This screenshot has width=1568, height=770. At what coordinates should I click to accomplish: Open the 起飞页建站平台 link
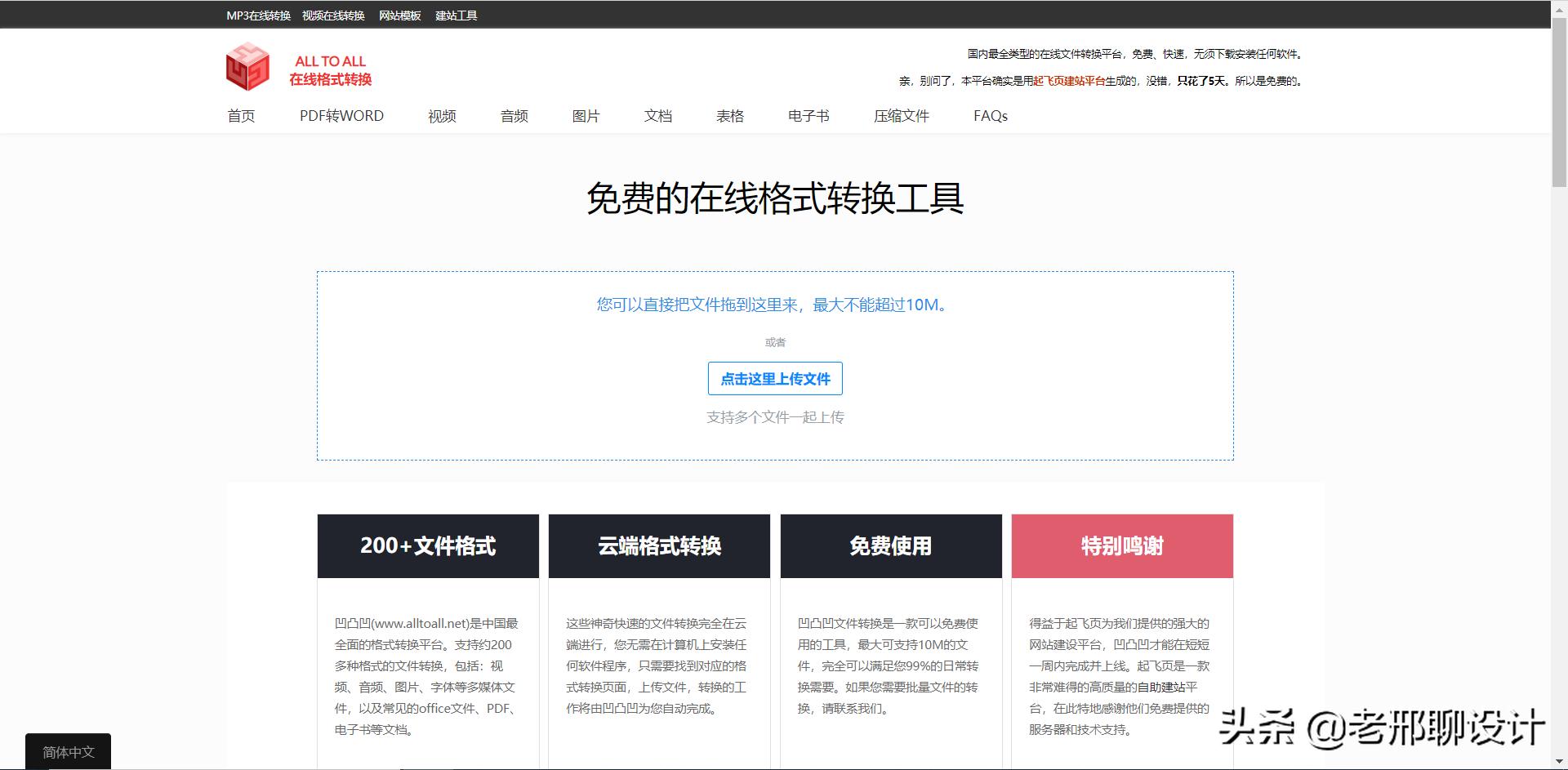tap(1067, 82)
